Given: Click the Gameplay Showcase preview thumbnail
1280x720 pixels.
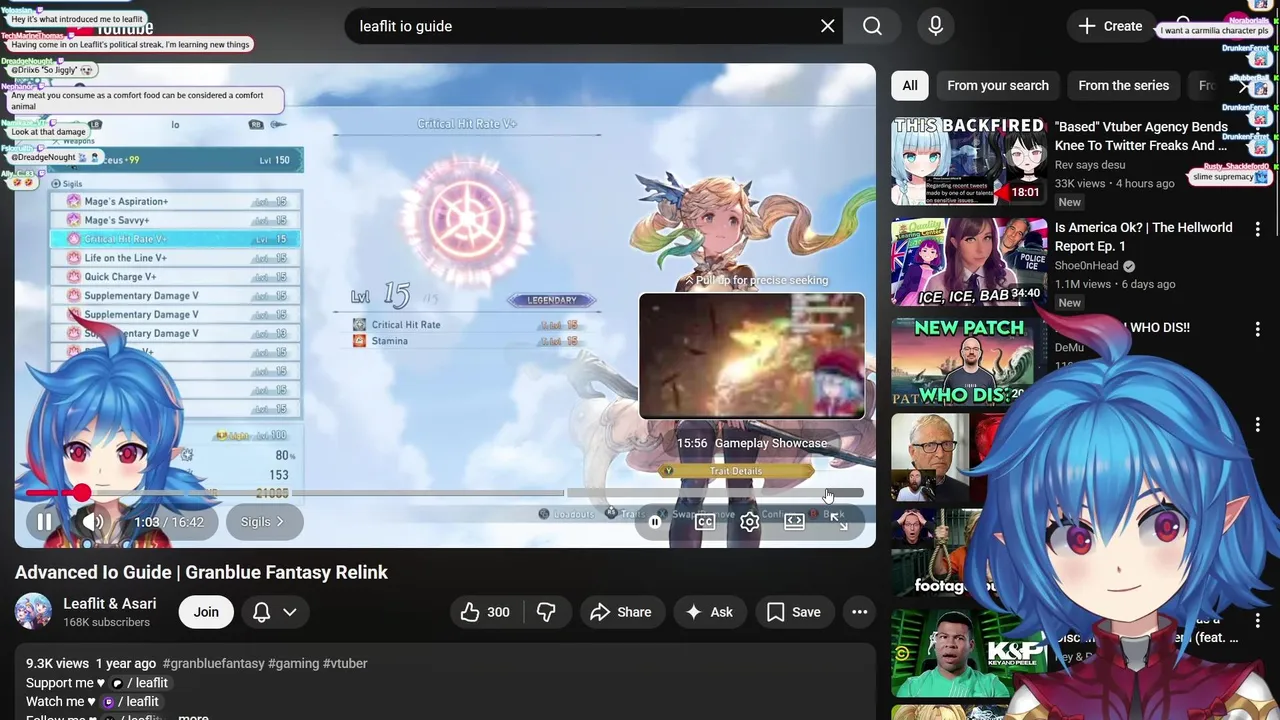Looking at the screenshot, I should (x=752, y=356).
